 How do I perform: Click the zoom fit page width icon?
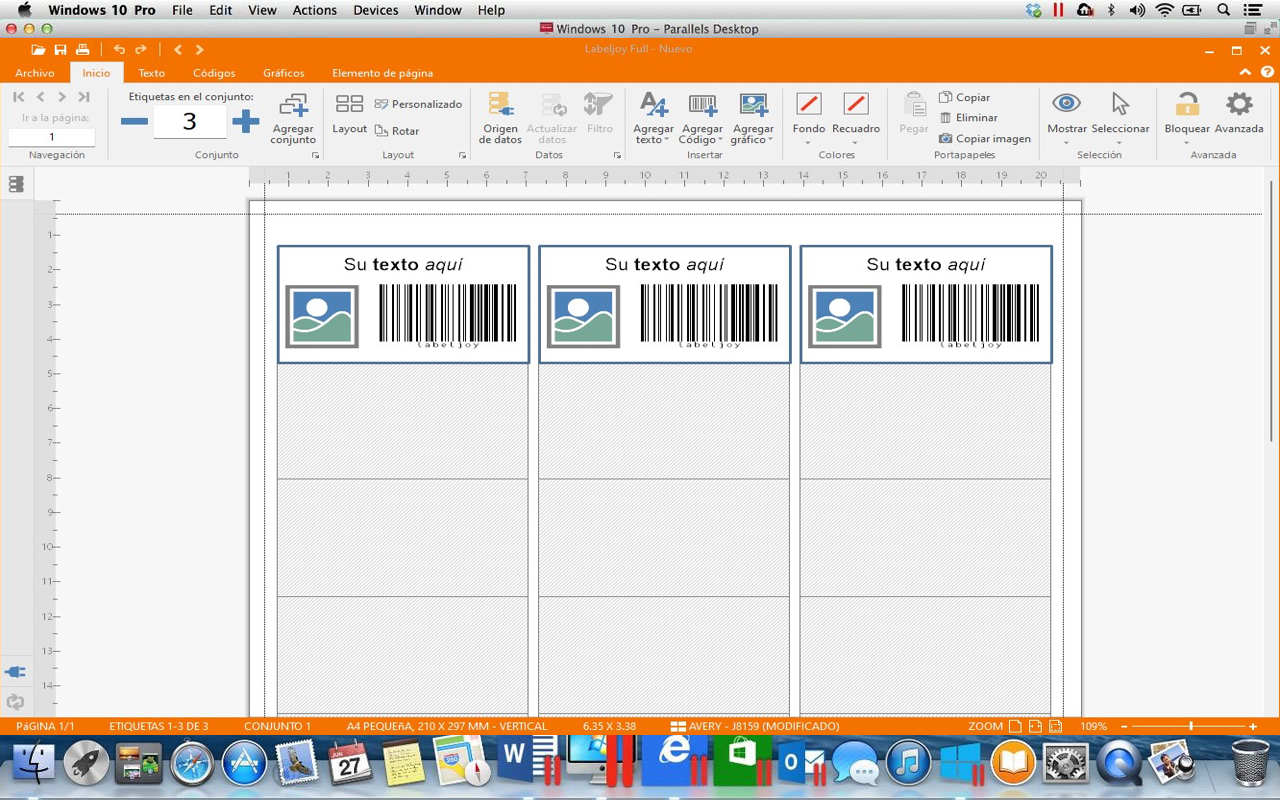coord(1035,726)
